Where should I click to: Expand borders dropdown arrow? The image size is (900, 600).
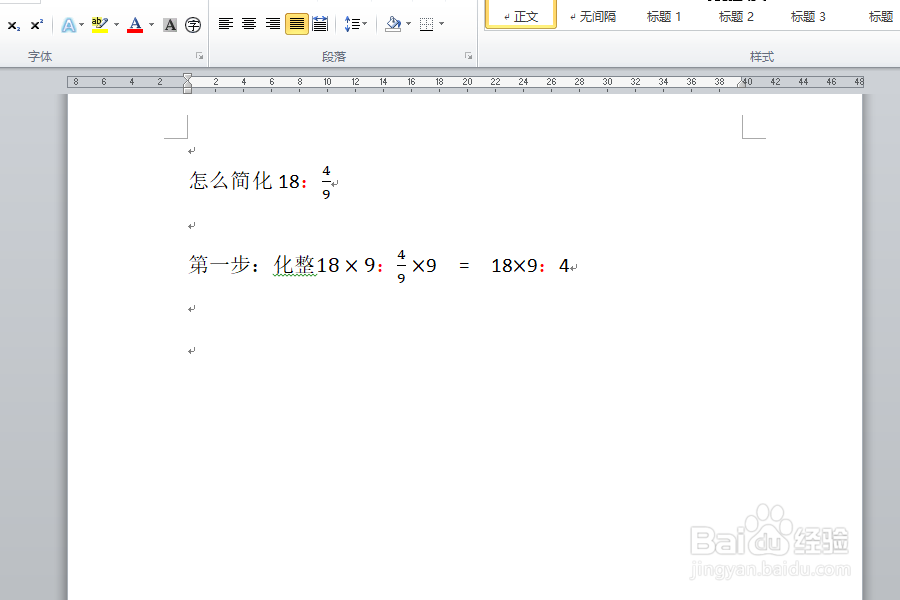point(441,24)
